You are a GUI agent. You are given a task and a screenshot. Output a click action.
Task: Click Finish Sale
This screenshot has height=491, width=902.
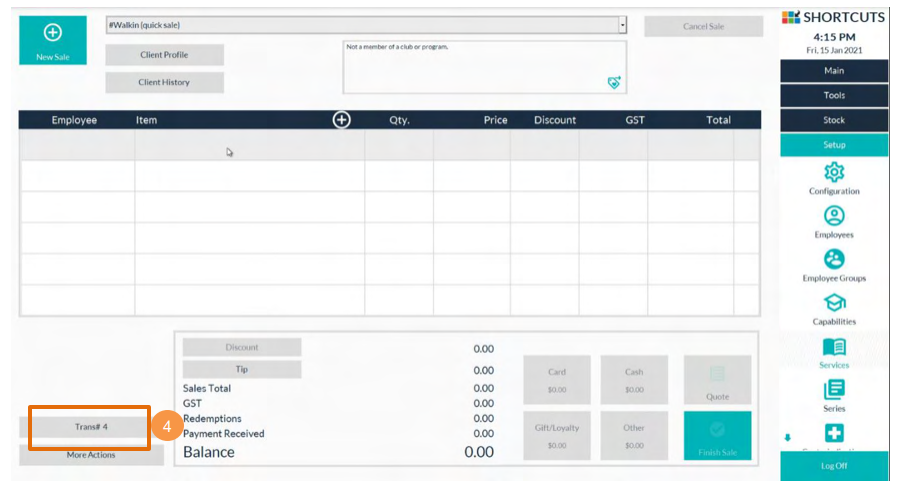pos(717,435)
